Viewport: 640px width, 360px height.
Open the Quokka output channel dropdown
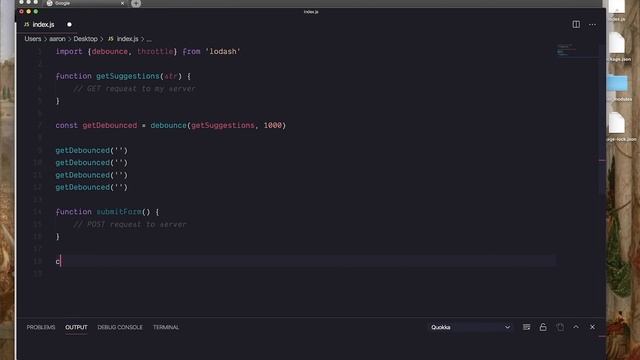pyautogui.click(x=471, y=327)
